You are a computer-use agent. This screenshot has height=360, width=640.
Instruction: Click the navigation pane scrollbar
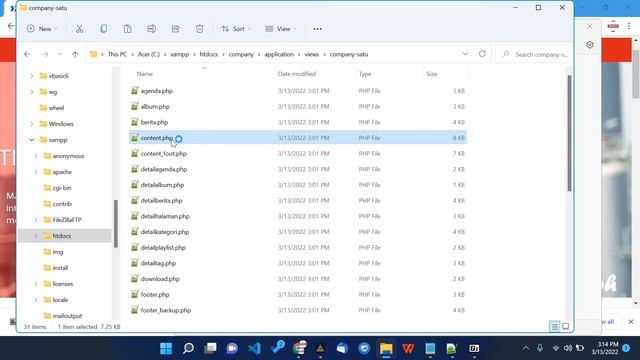[116, 224]
